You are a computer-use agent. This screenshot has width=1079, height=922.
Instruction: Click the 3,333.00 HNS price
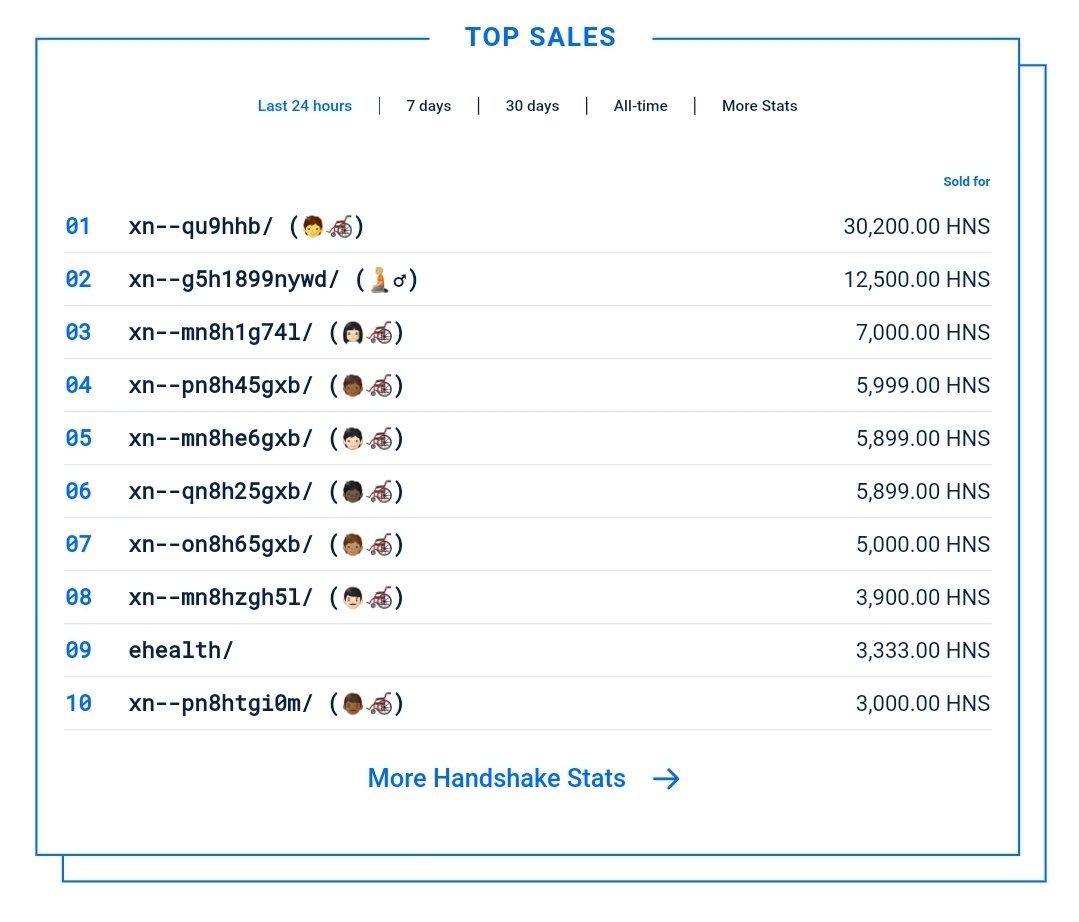tap(923, 650)
